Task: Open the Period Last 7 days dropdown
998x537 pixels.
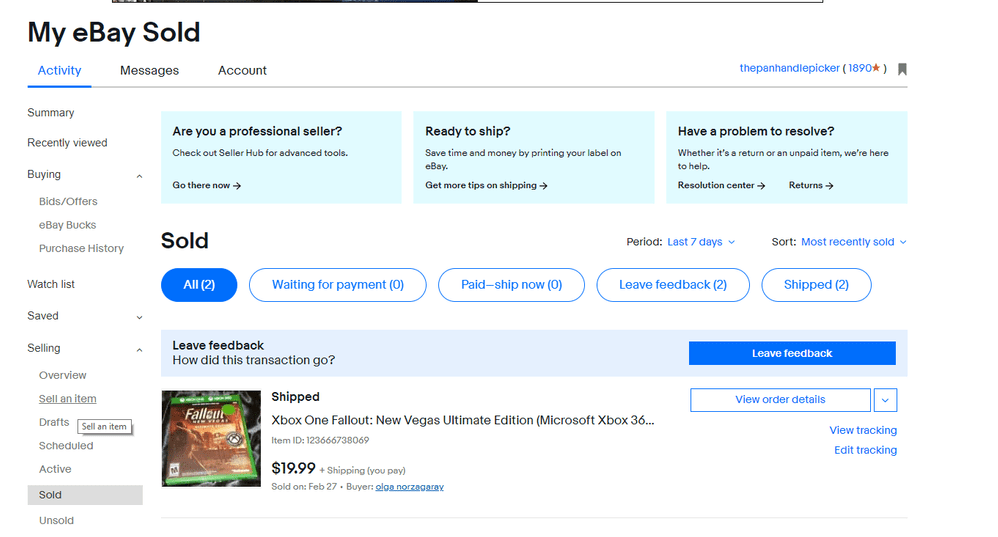Action: (x=701, y=242)
